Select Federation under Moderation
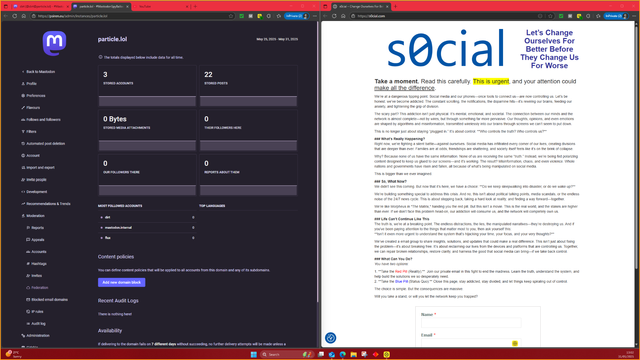The height and width of the screenshot is (360, 640). (x=37, y=288)
